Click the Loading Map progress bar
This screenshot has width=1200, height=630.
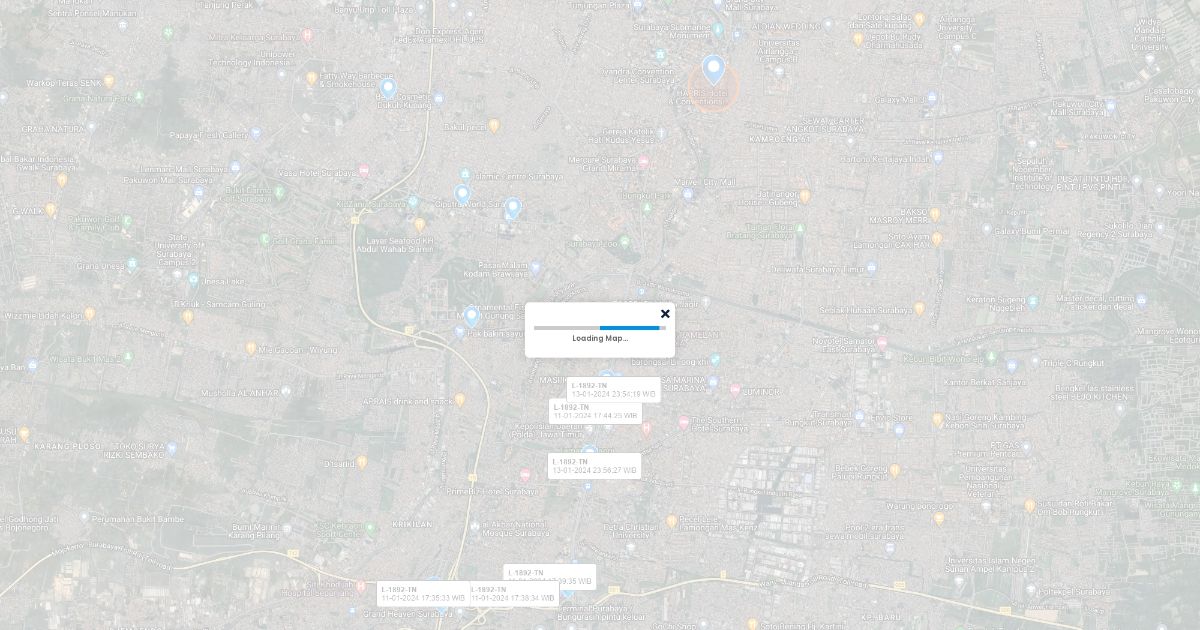coord(599,327)
